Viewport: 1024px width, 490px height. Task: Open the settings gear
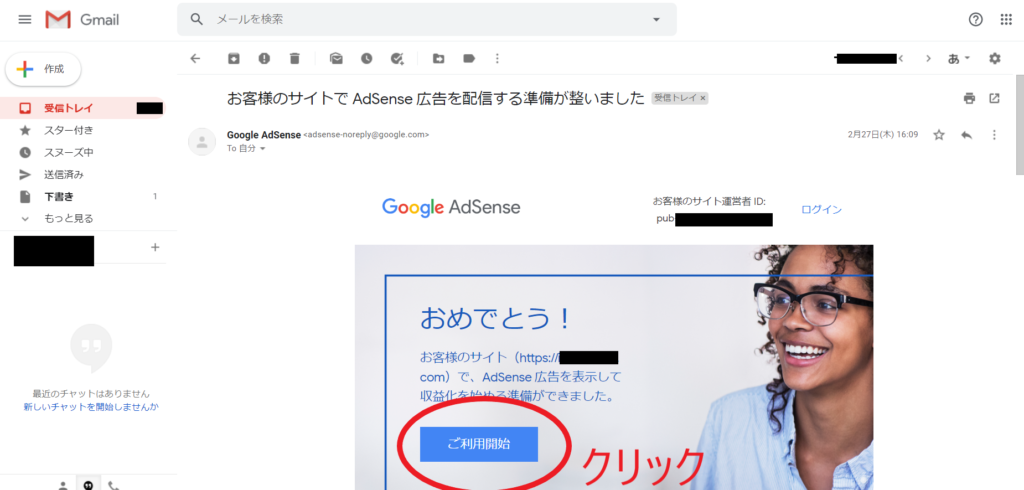coord(995,59)
